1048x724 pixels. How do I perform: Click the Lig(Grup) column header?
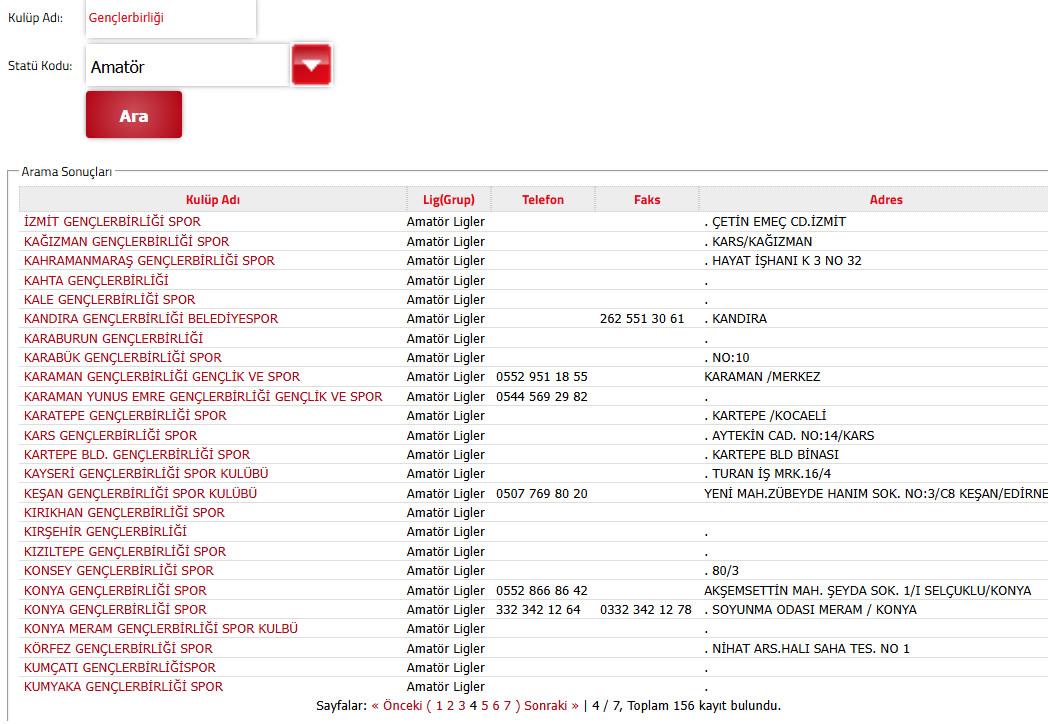point(448,200)
